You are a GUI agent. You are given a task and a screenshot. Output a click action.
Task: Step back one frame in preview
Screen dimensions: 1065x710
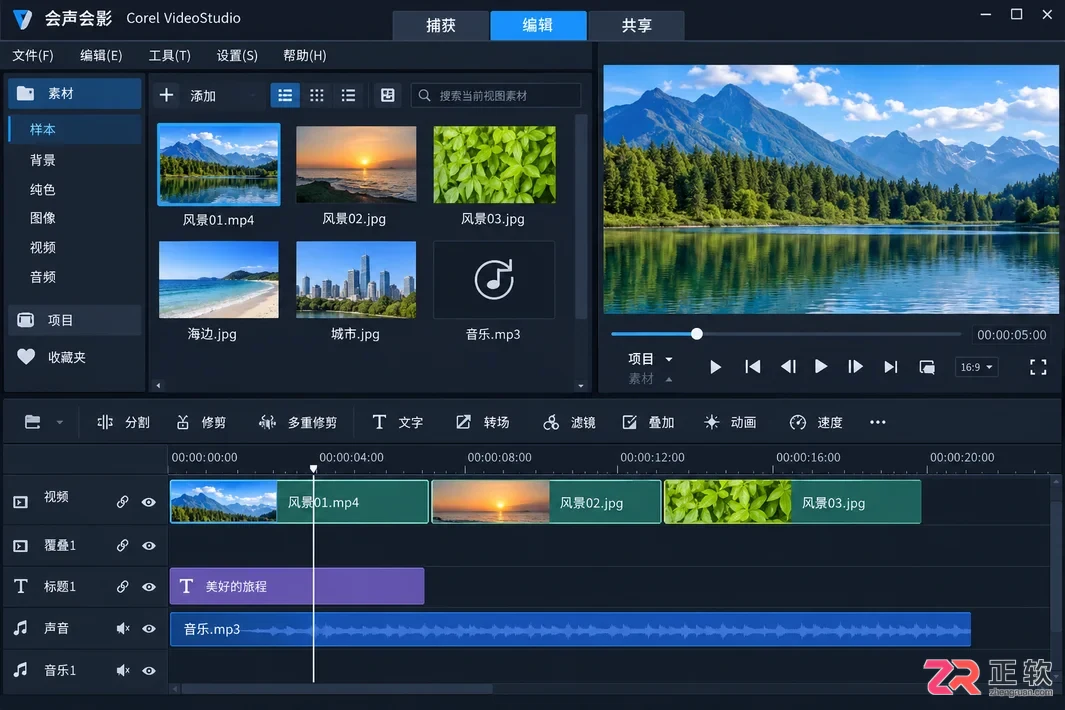(788, 368)
